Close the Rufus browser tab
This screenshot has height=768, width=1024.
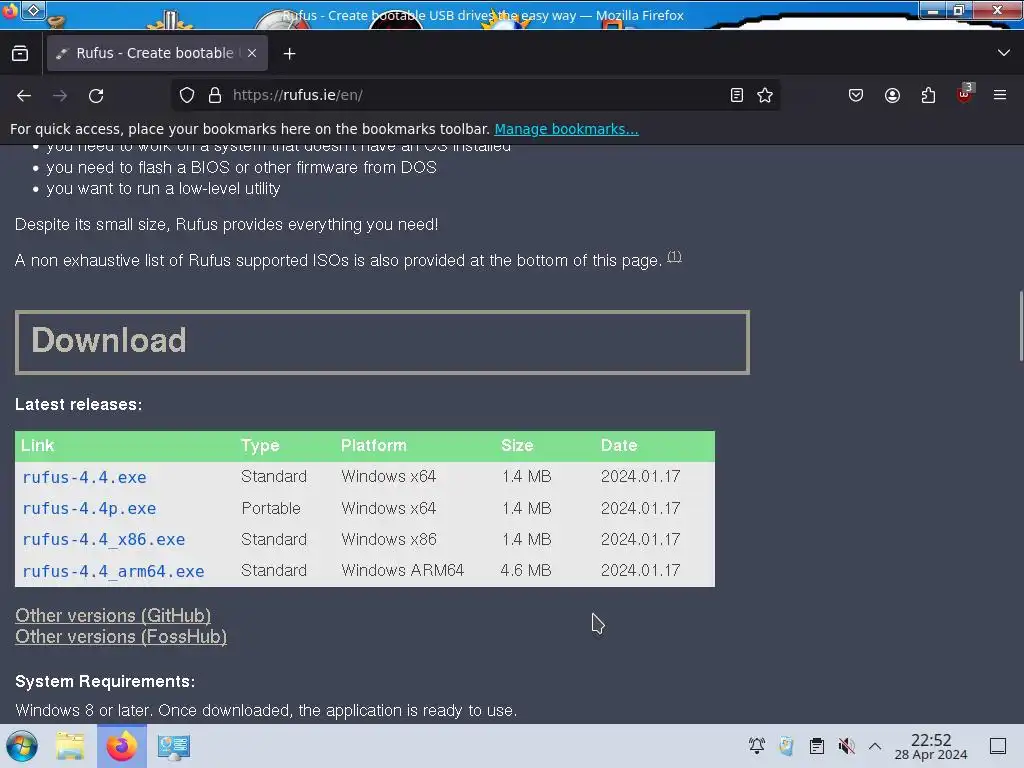(x=252, y=54)
